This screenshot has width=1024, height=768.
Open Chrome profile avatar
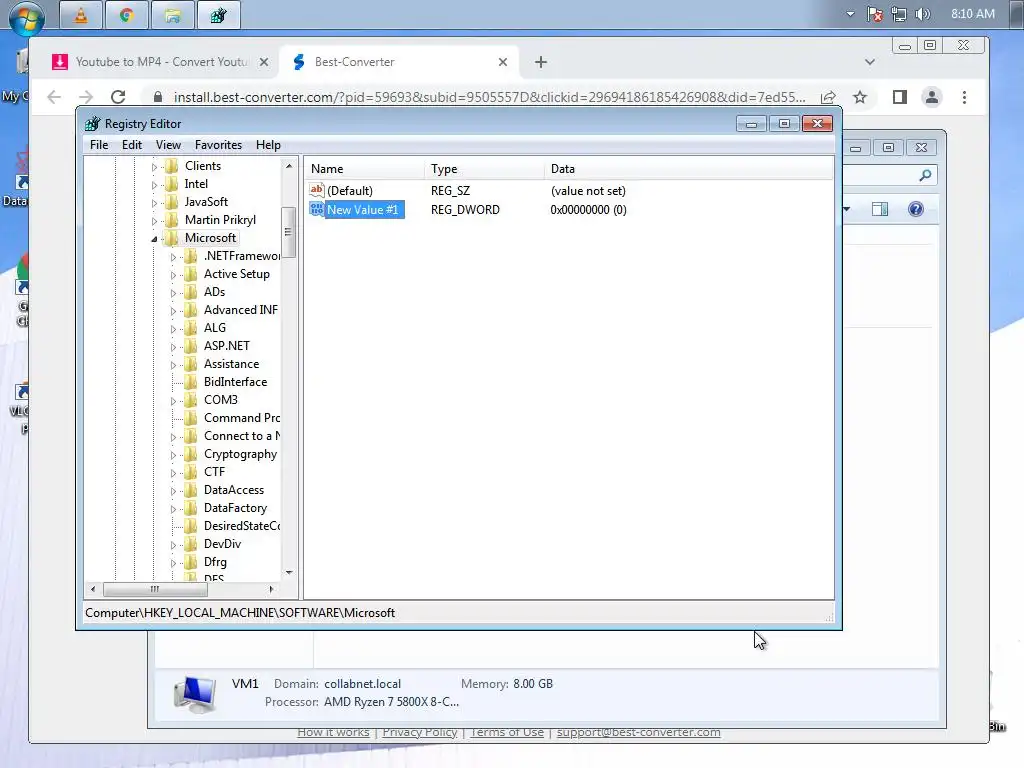coord(932,97)
